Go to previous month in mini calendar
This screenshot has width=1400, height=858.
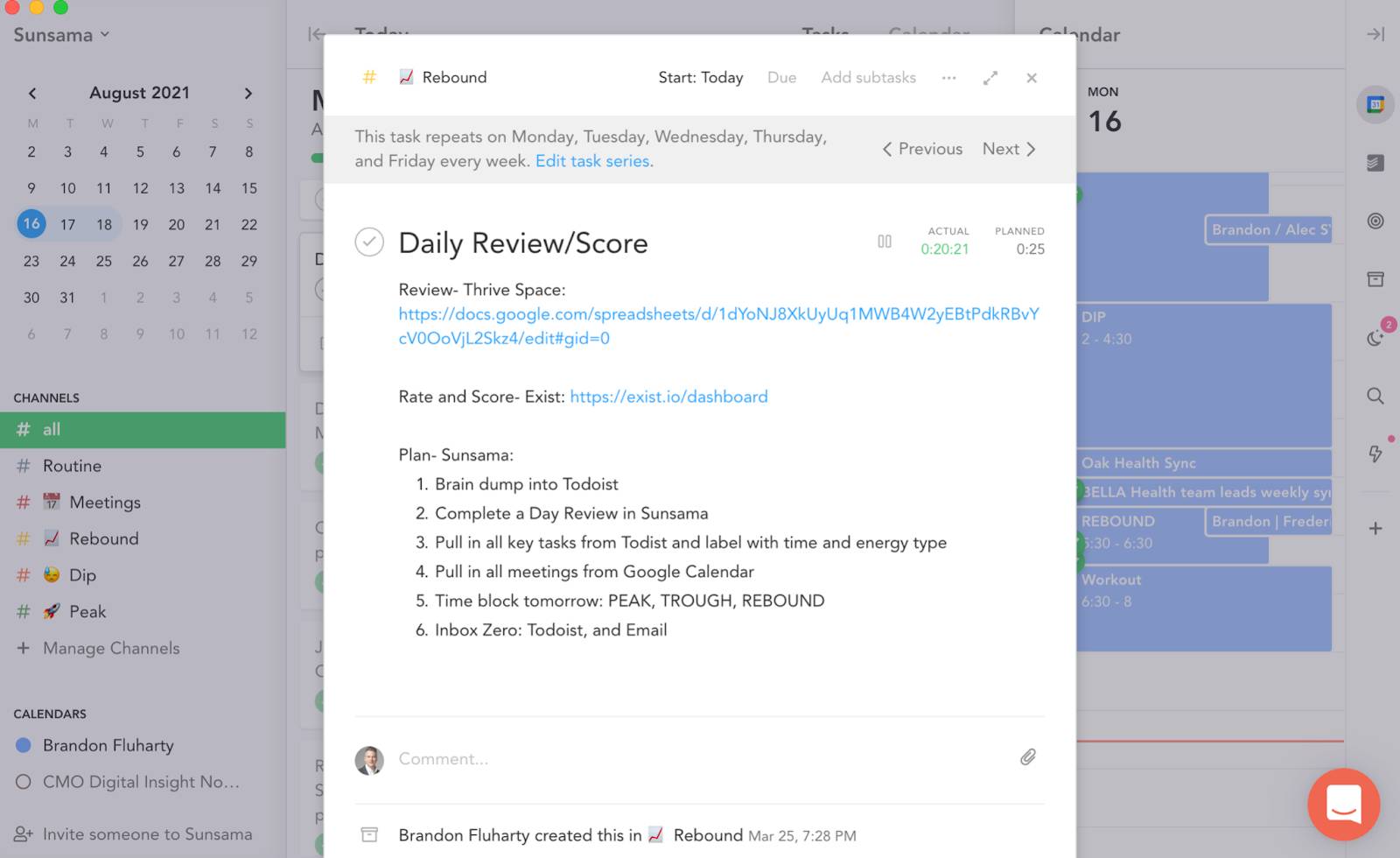pos(32,93)
